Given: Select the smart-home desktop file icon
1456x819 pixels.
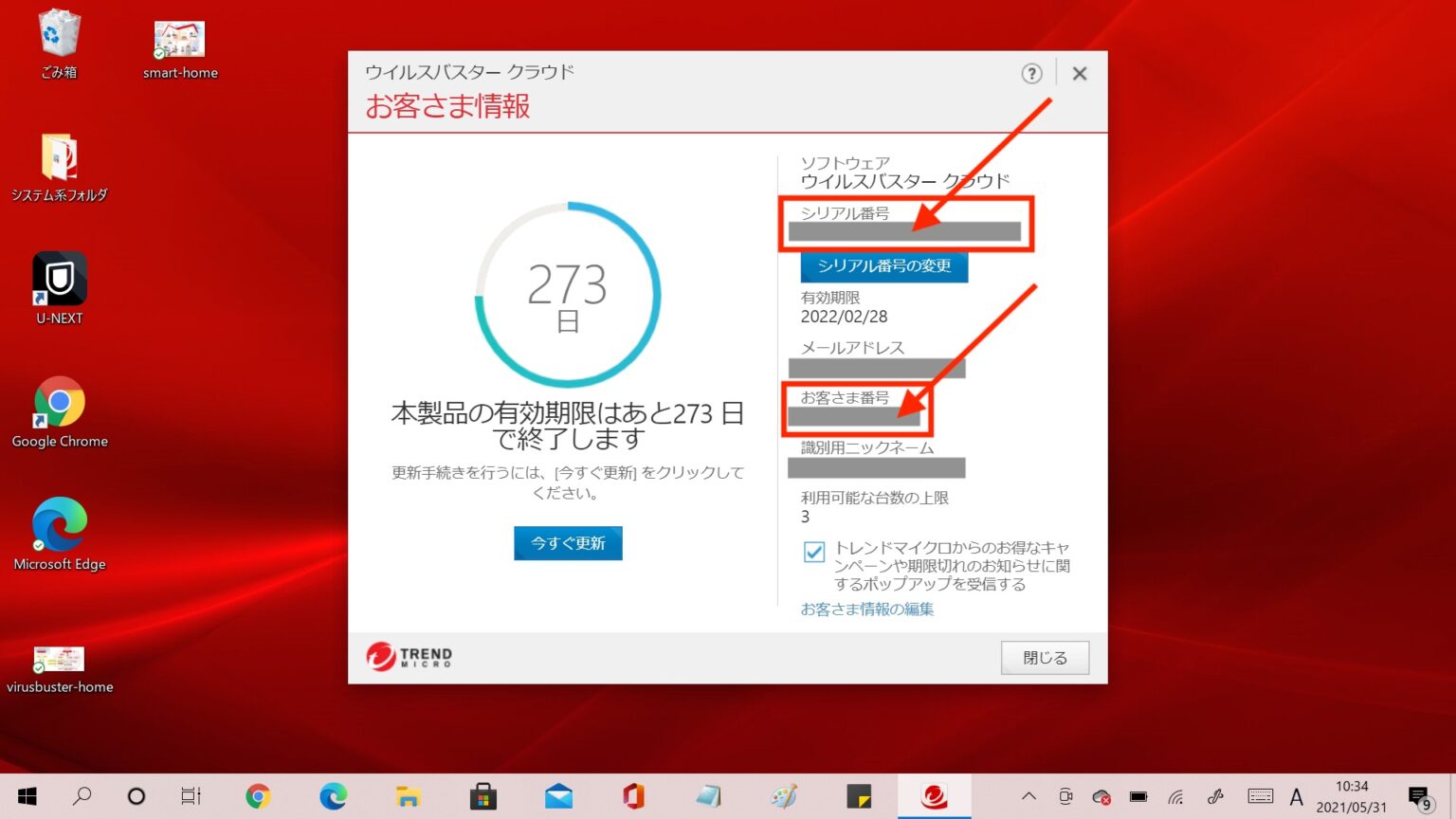Looking at the screenshot, I should 180,49.
